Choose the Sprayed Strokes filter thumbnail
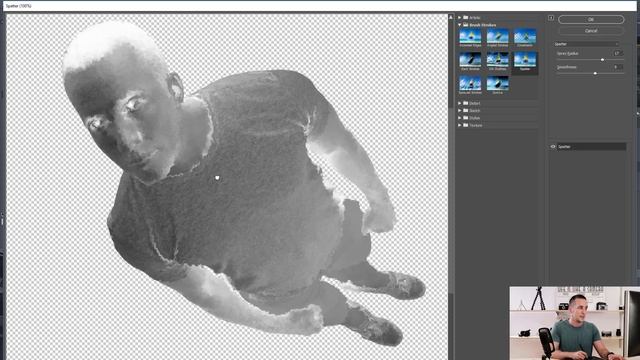This screenshot has height=360, width=640. (470, 84)
